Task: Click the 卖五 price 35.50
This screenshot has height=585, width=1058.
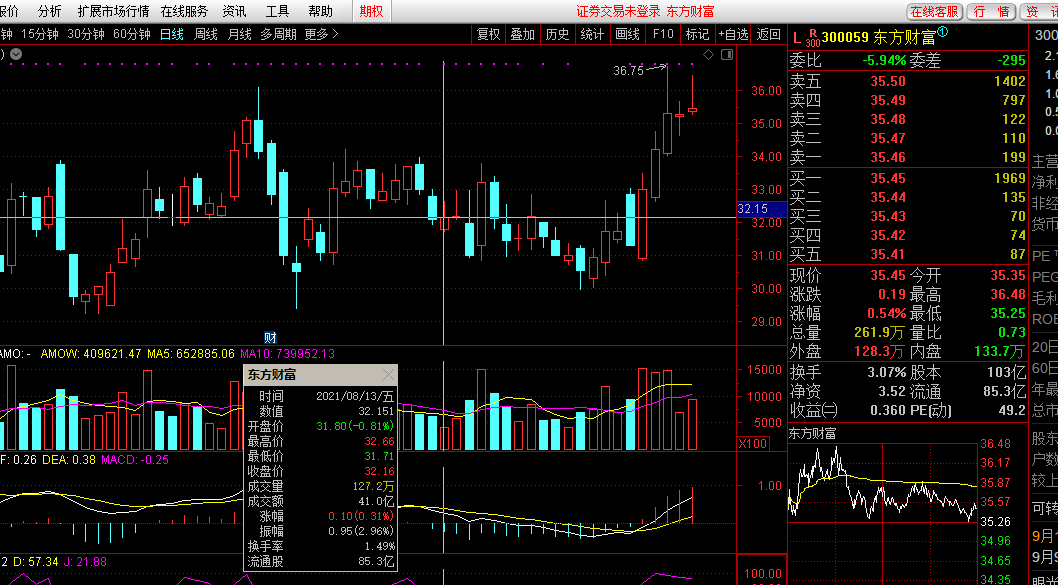Action: 888,82
